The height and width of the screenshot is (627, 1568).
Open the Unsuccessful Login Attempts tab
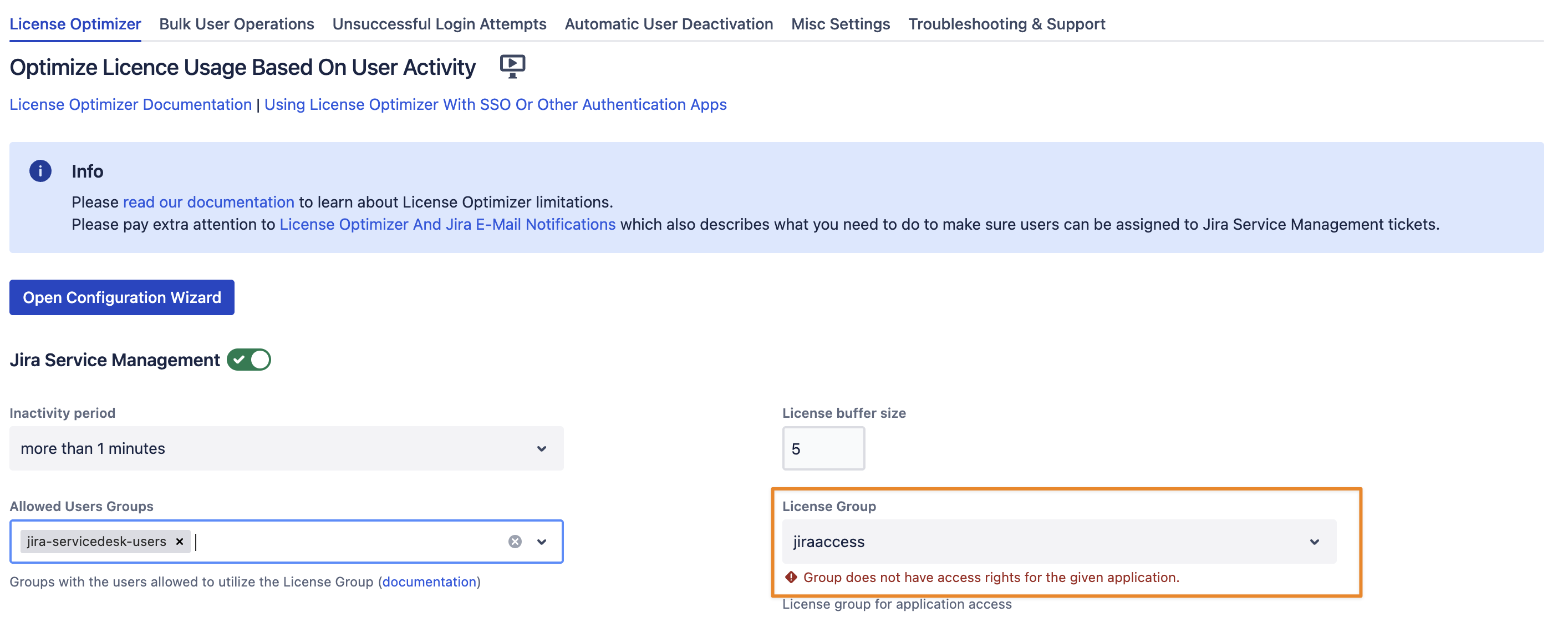[439, 24]
